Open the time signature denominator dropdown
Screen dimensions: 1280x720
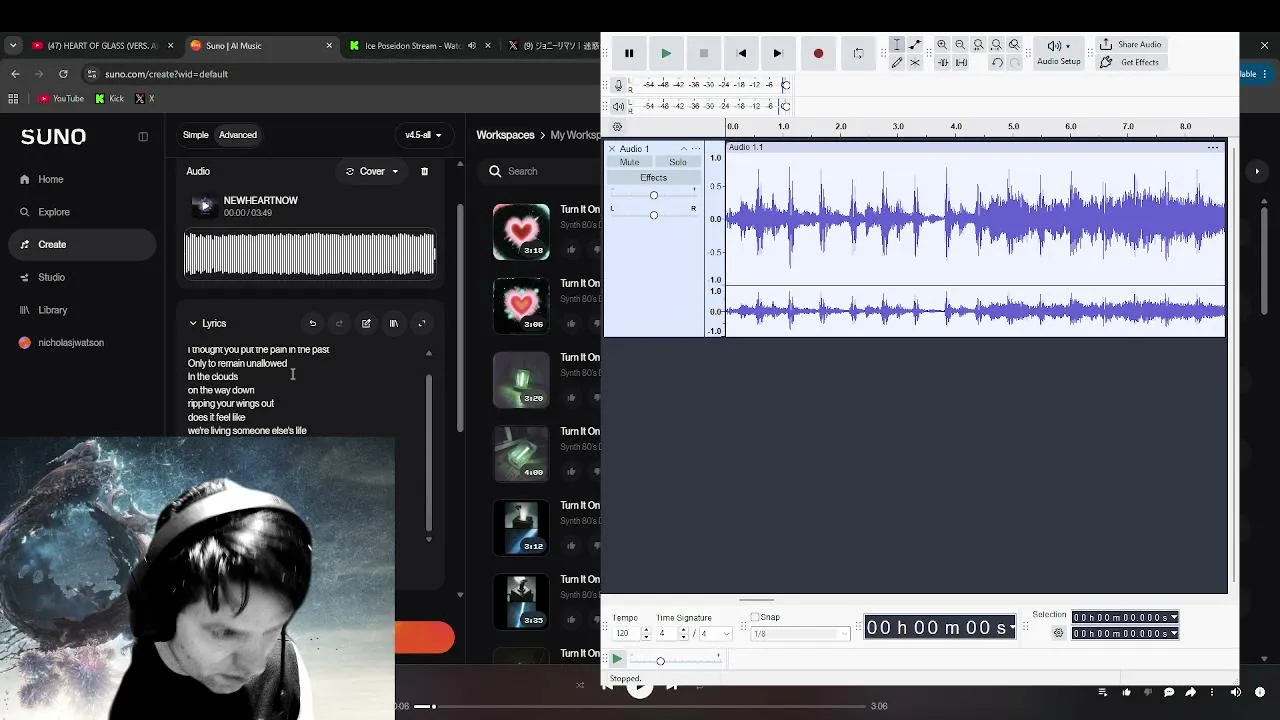coord(716,634)
